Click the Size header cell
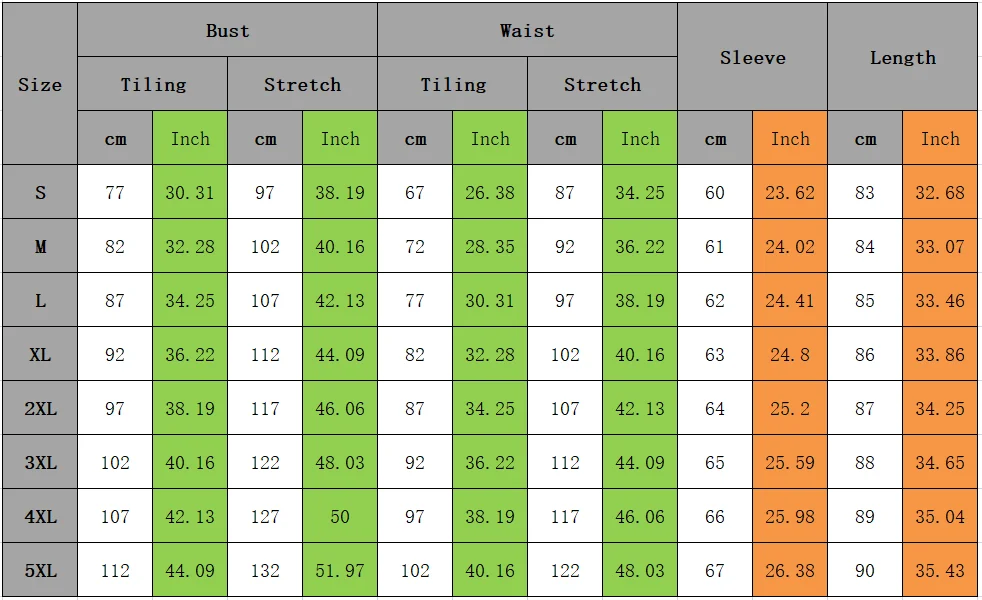 point(40,84)
